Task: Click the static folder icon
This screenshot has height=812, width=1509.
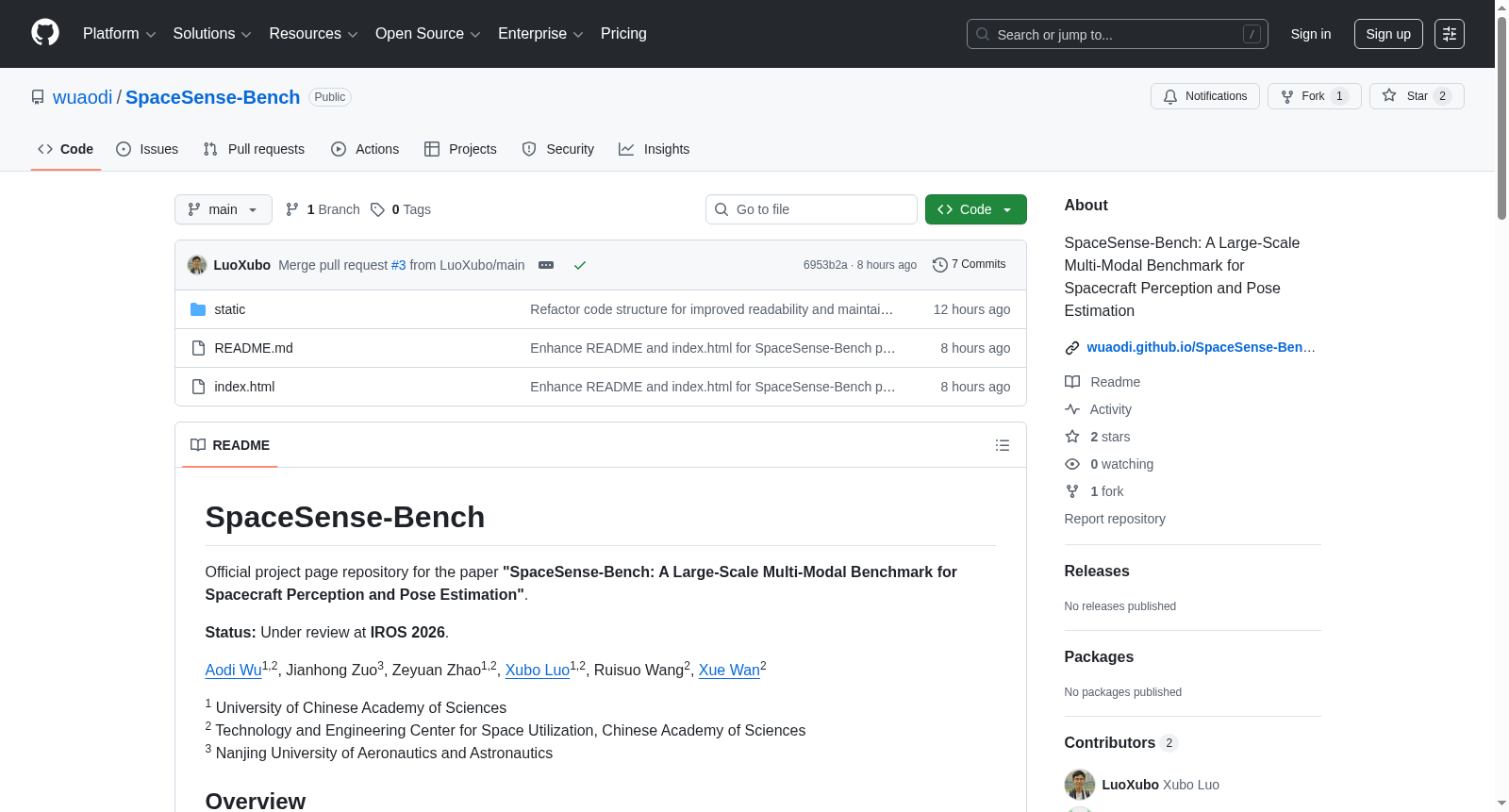Action: point(198,309)
